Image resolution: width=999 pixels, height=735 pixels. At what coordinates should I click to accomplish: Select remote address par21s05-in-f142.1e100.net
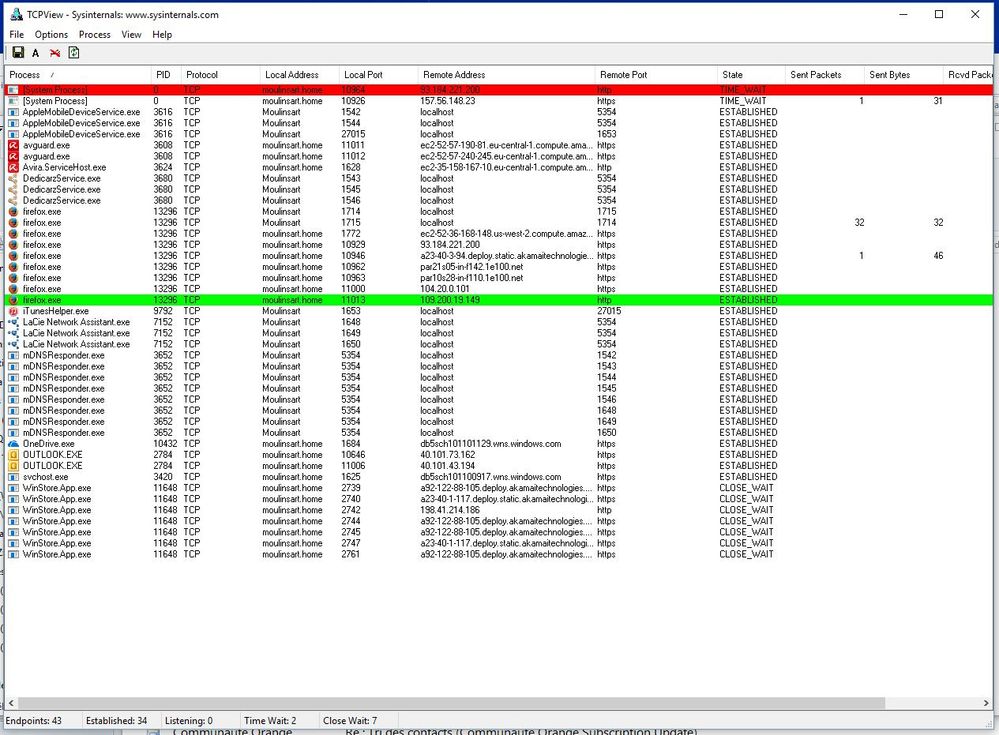[x=471, y=267]
